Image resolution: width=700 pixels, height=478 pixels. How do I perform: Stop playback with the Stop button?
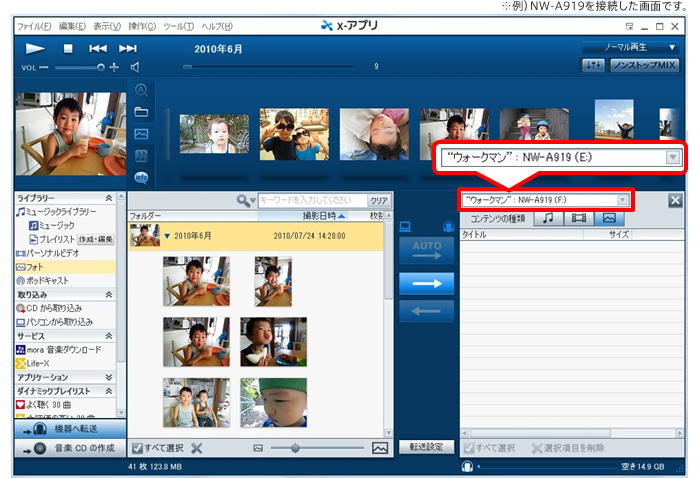pyautogui.click(x=68, y=47)
